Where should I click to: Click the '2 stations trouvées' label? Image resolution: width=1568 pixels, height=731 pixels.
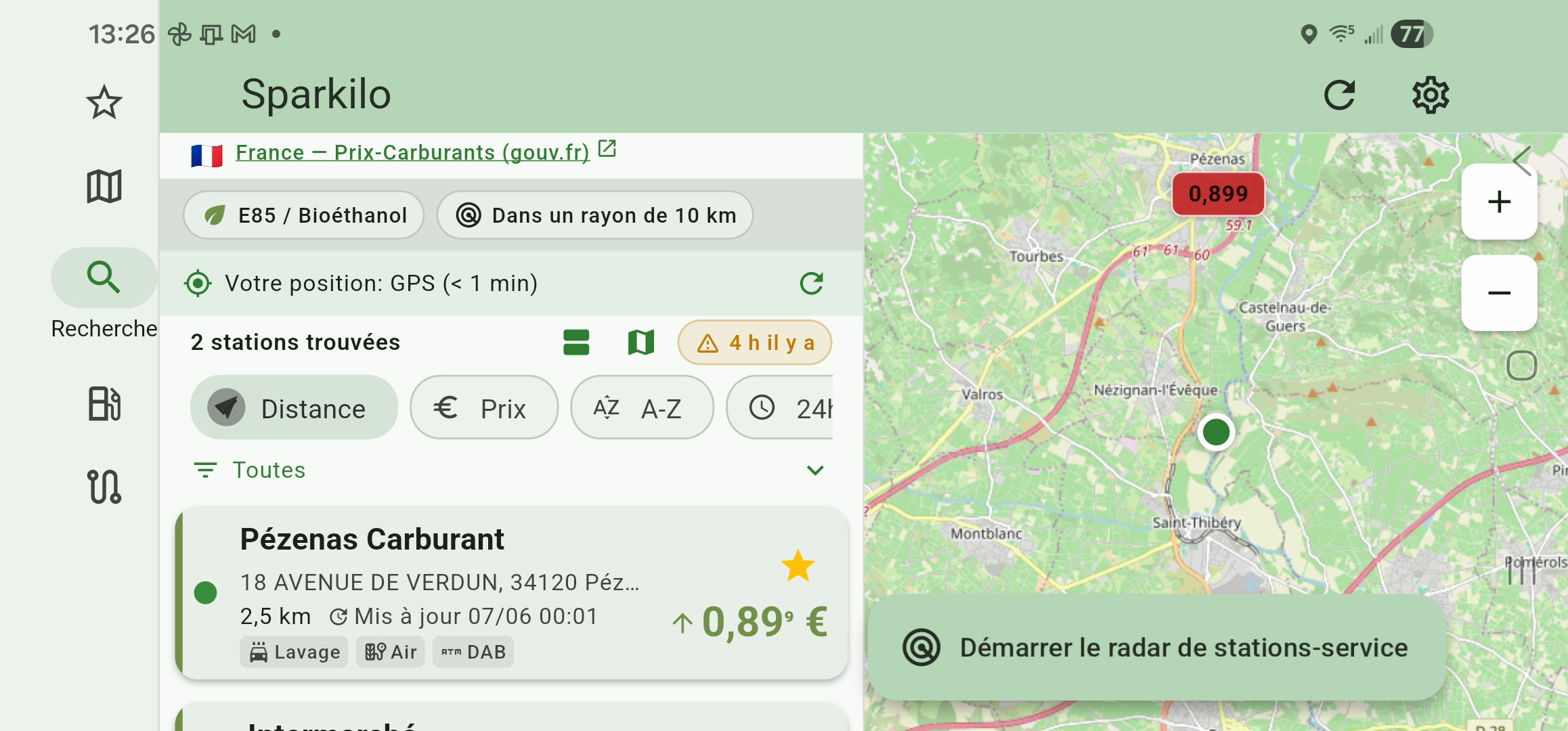pos(295,342)
